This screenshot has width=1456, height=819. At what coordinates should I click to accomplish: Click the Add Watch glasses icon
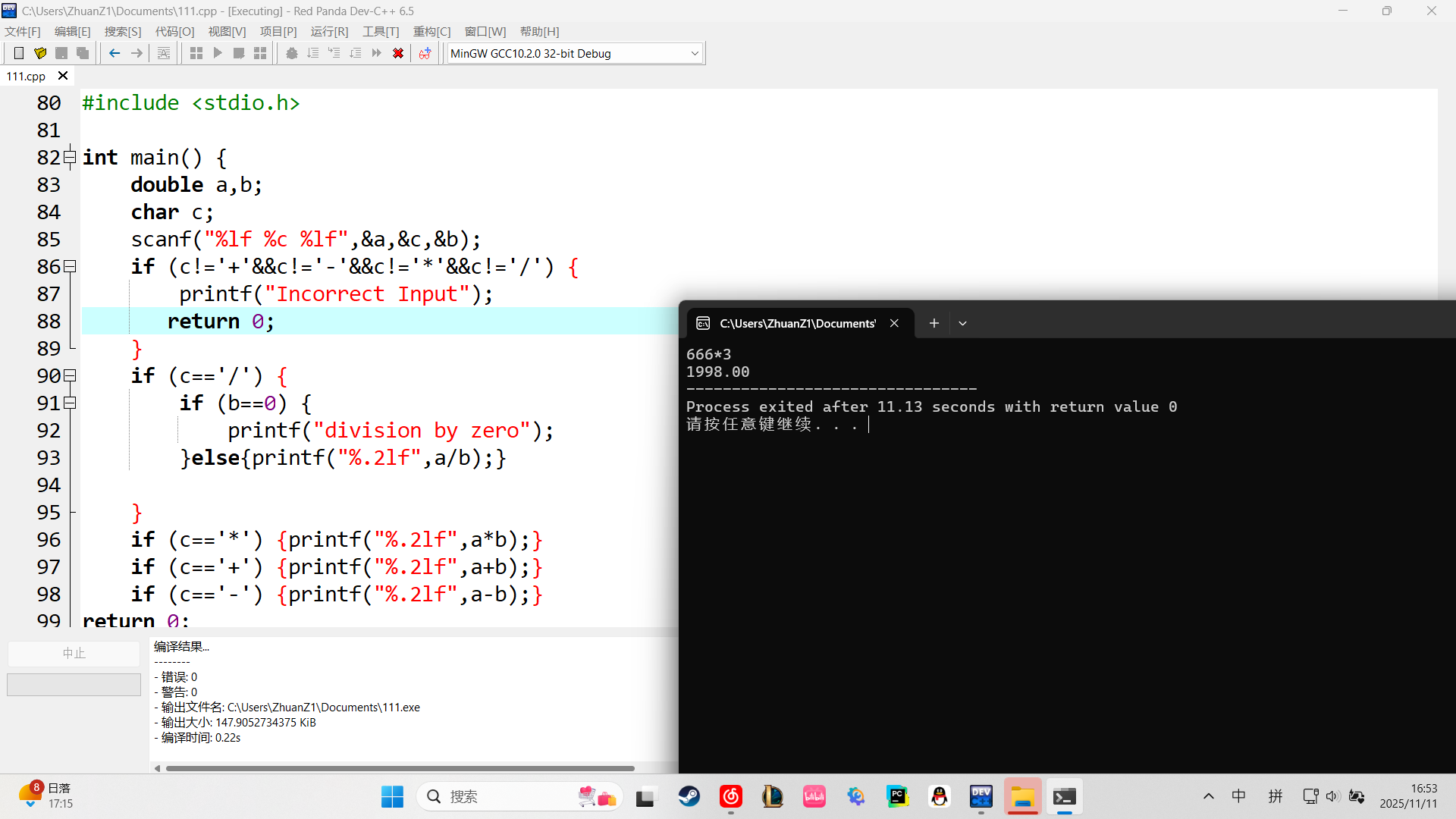point(425,53)
